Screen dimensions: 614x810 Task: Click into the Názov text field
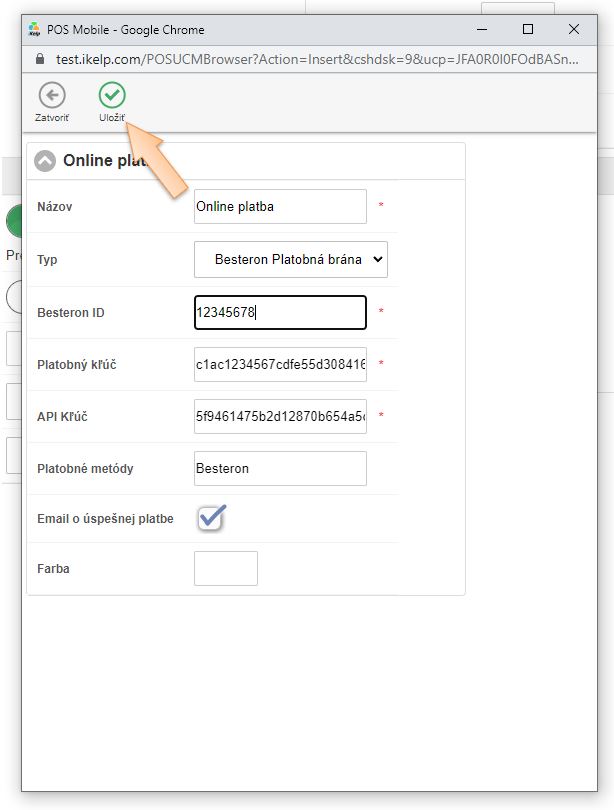pos(280,207)
